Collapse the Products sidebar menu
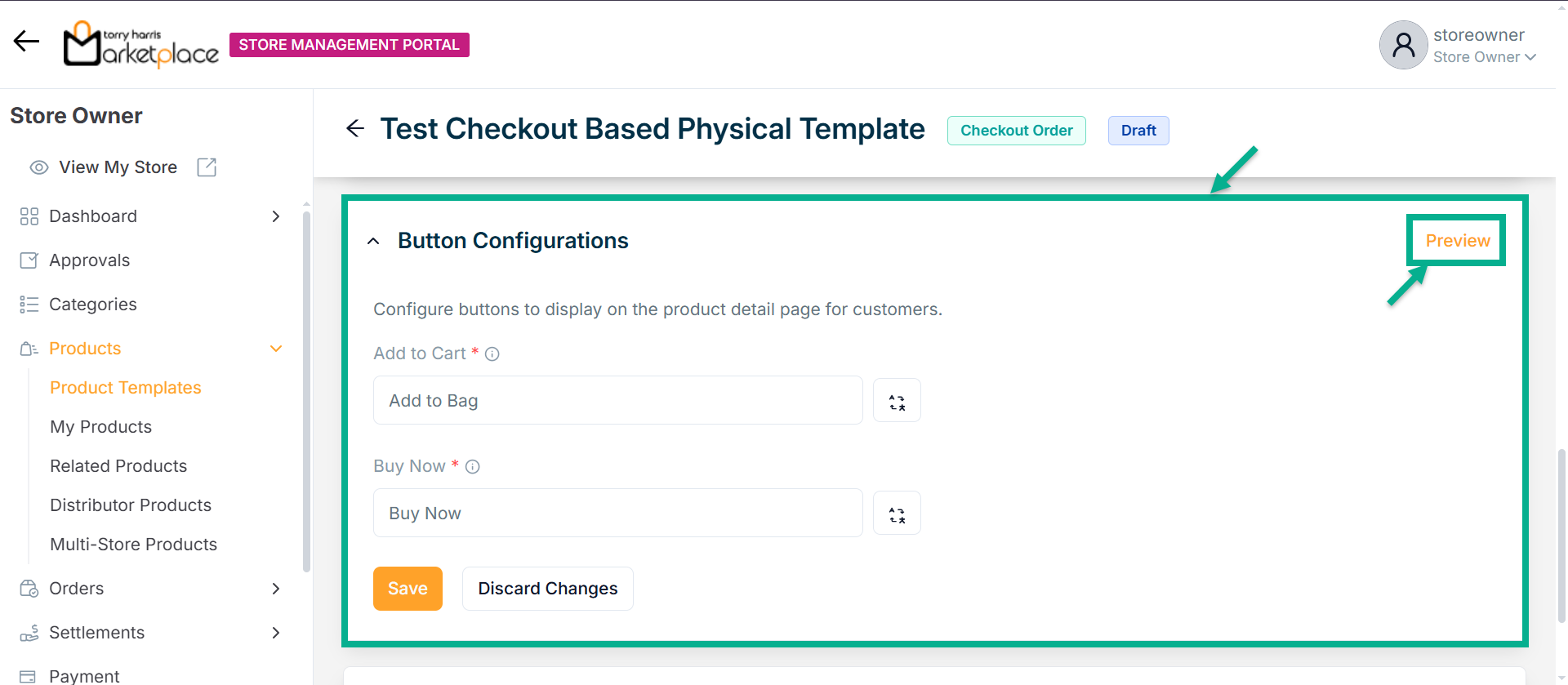 point(276,349)
